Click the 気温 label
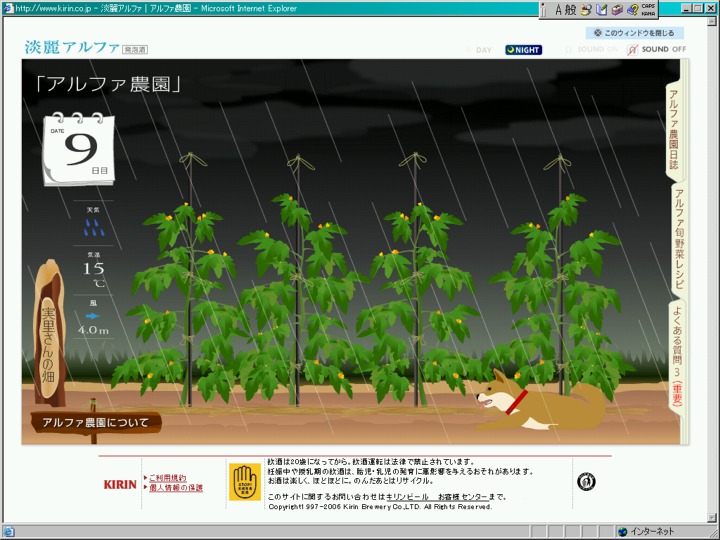Screen dimensions: 720x540 94,254
